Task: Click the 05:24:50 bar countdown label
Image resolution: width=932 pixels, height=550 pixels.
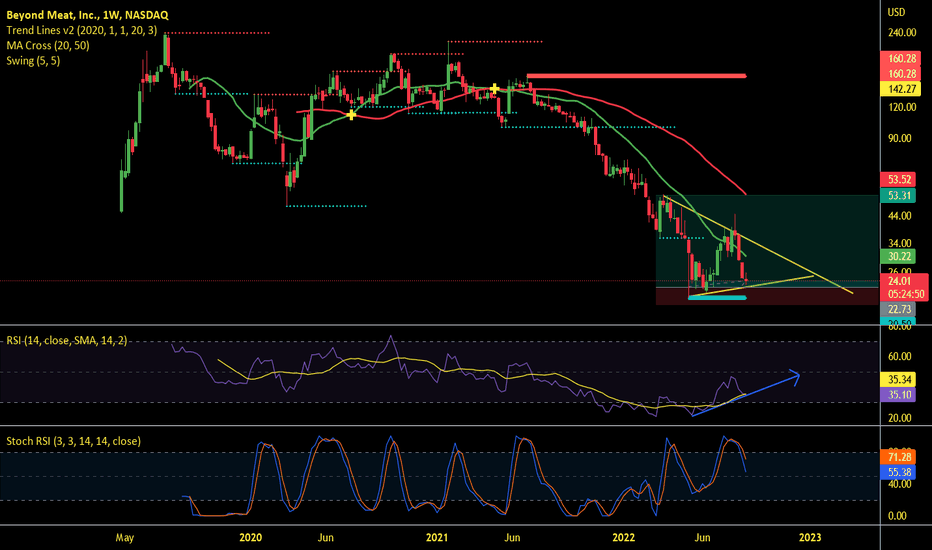Action: [x=906, y=294]
